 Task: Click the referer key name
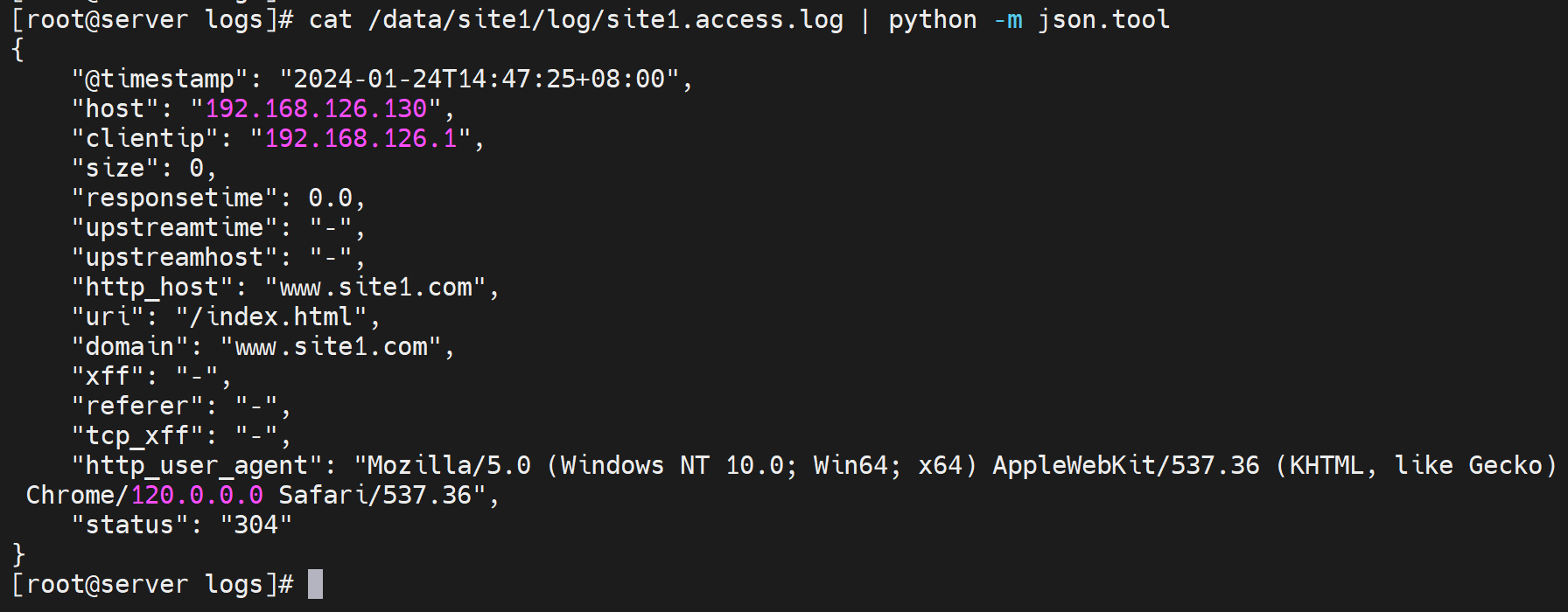pyautogui.click(x=137, y=406)
